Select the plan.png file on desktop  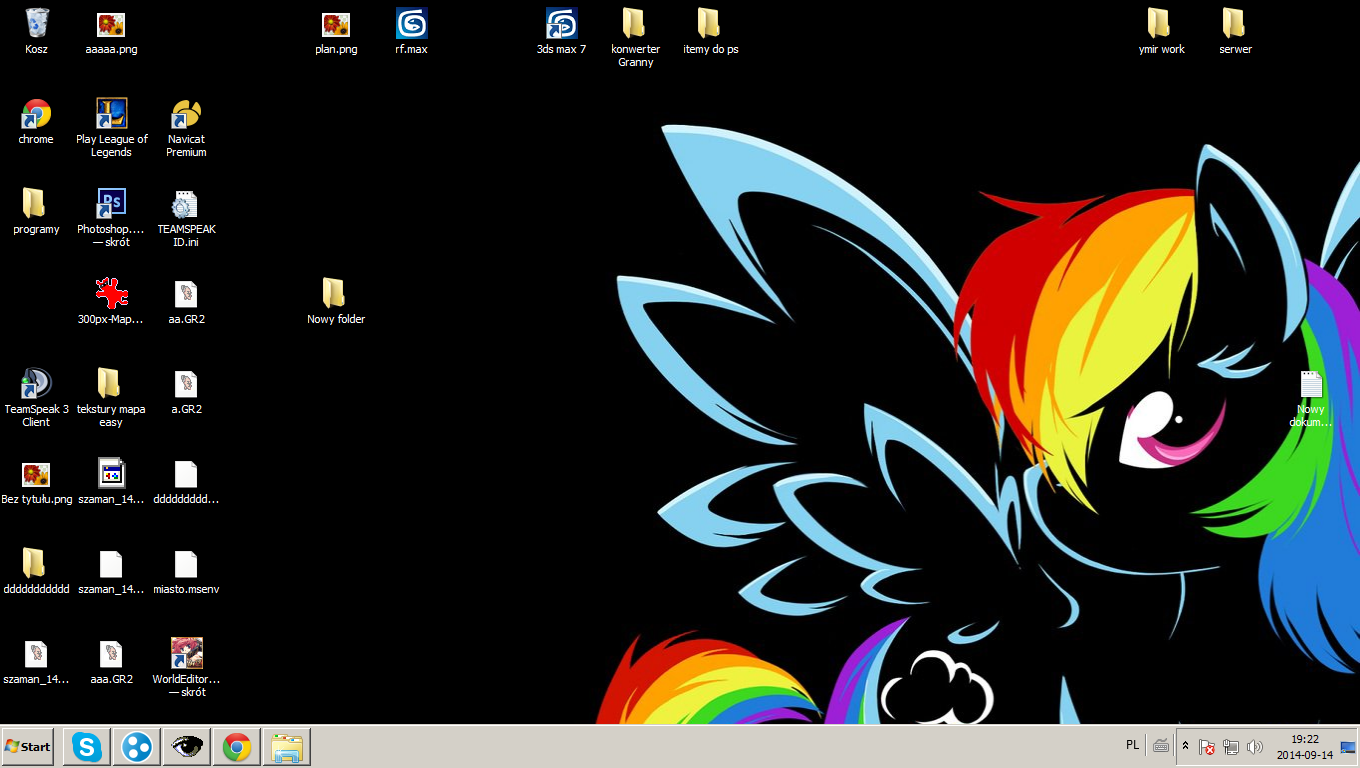point(336,31)
